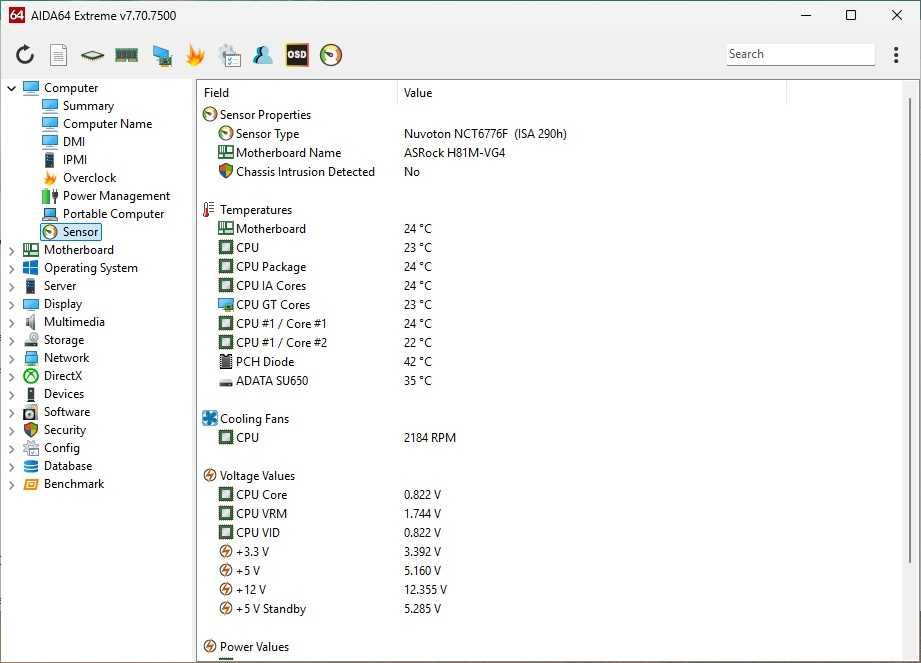Image resolution: width=921 pixels, height=663 pixels.
Task: Select the CPU IA Cores row
Action: [x=325, y=285]
